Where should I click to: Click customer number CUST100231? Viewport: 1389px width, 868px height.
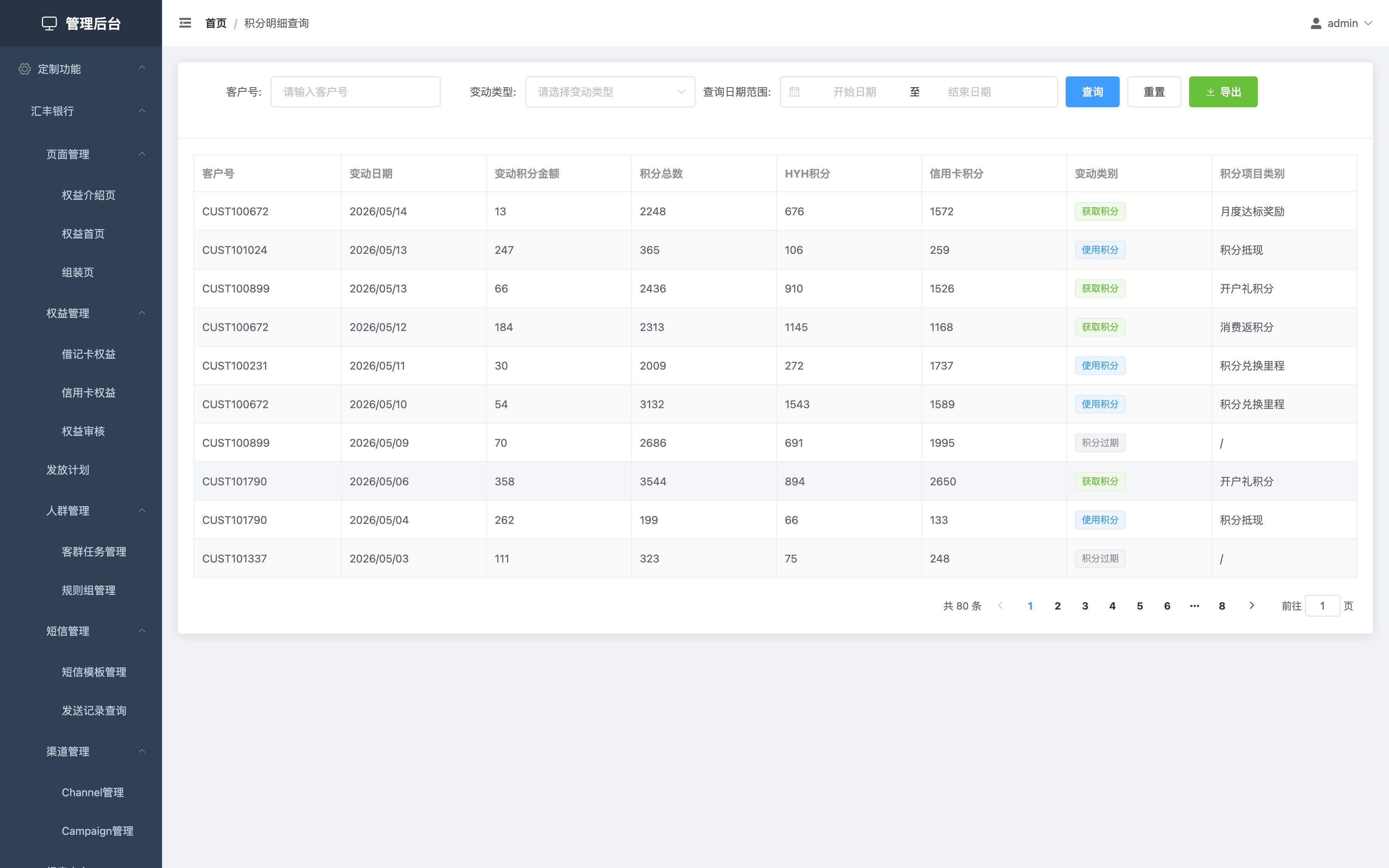235,366
